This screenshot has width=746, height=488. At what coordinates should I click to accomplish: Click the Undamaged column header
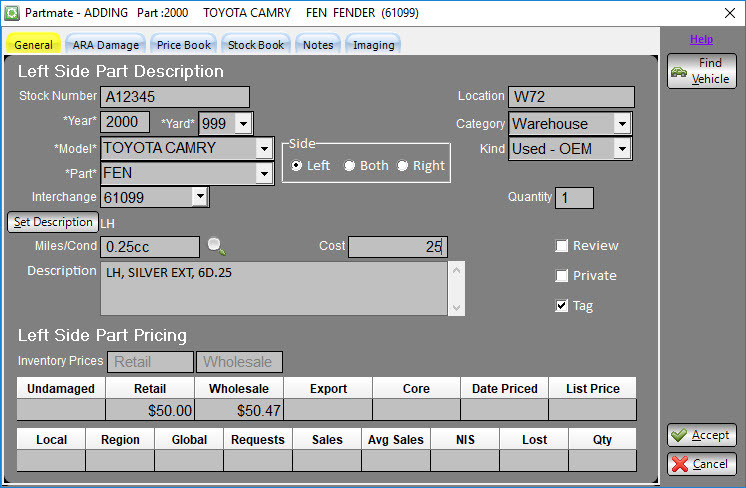point(61,388)
